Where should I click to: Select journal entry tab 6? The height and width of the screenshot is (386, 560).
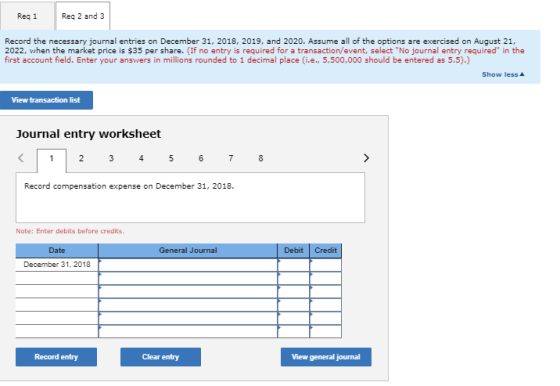click(x=201, y=159)
